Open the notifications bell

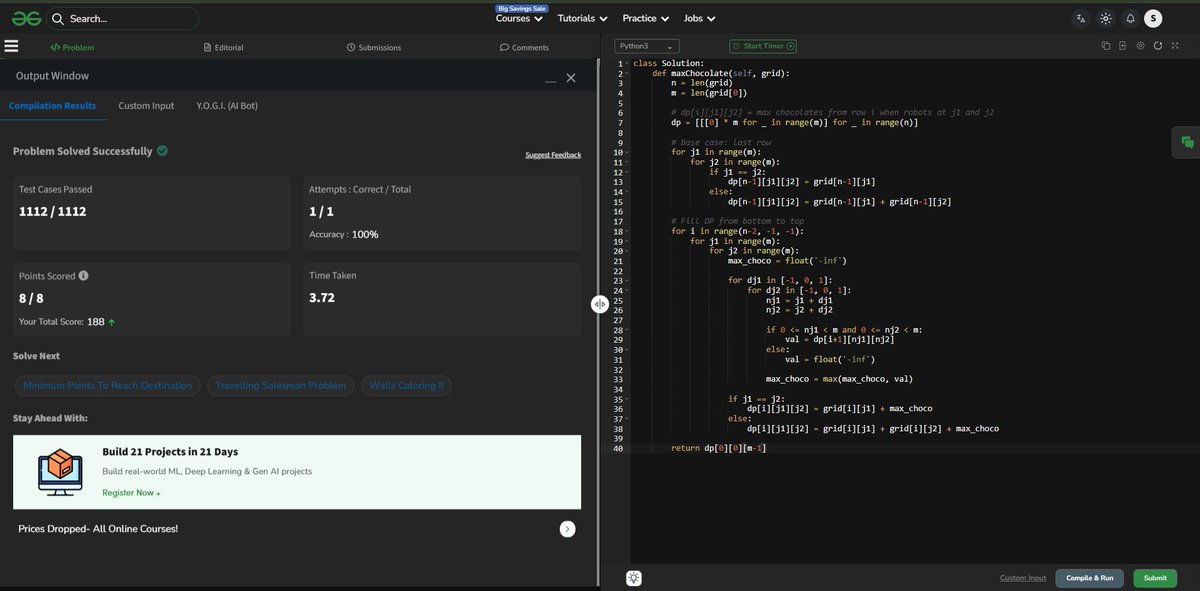coord(1130,18)
